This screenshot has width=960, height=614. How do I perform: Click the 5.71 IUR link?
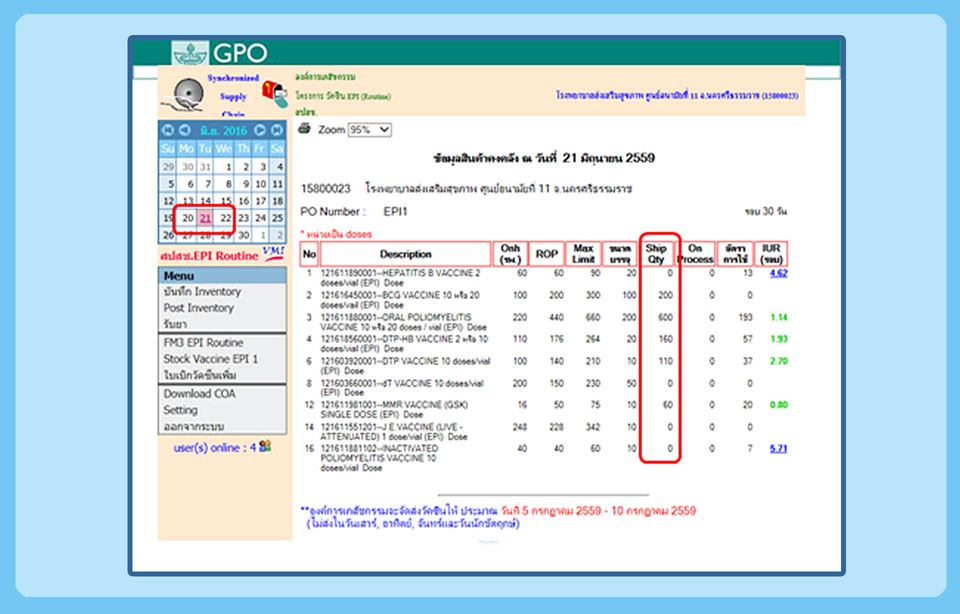pos(778,449)
